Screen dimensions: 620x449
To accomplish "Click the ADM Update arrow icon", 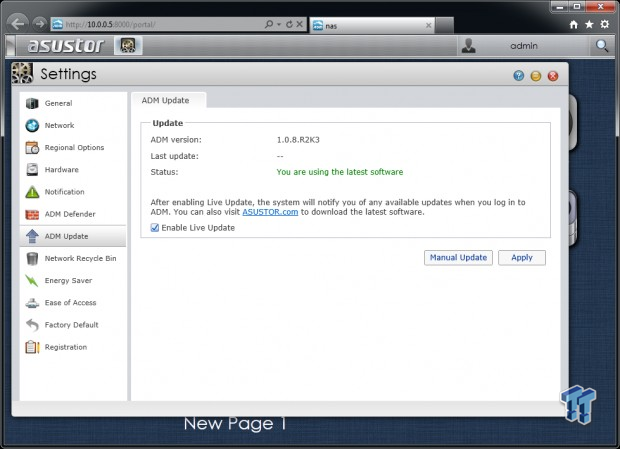I will 32,236.
